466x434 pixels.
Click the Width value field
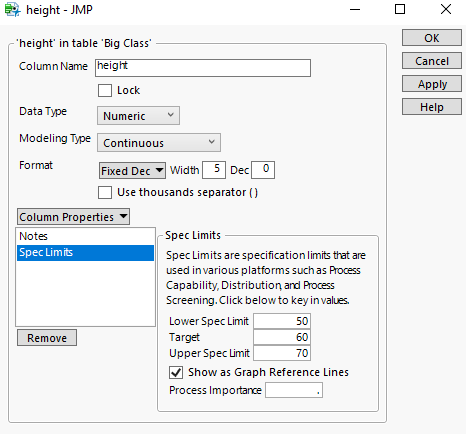[x=214, y=170]
